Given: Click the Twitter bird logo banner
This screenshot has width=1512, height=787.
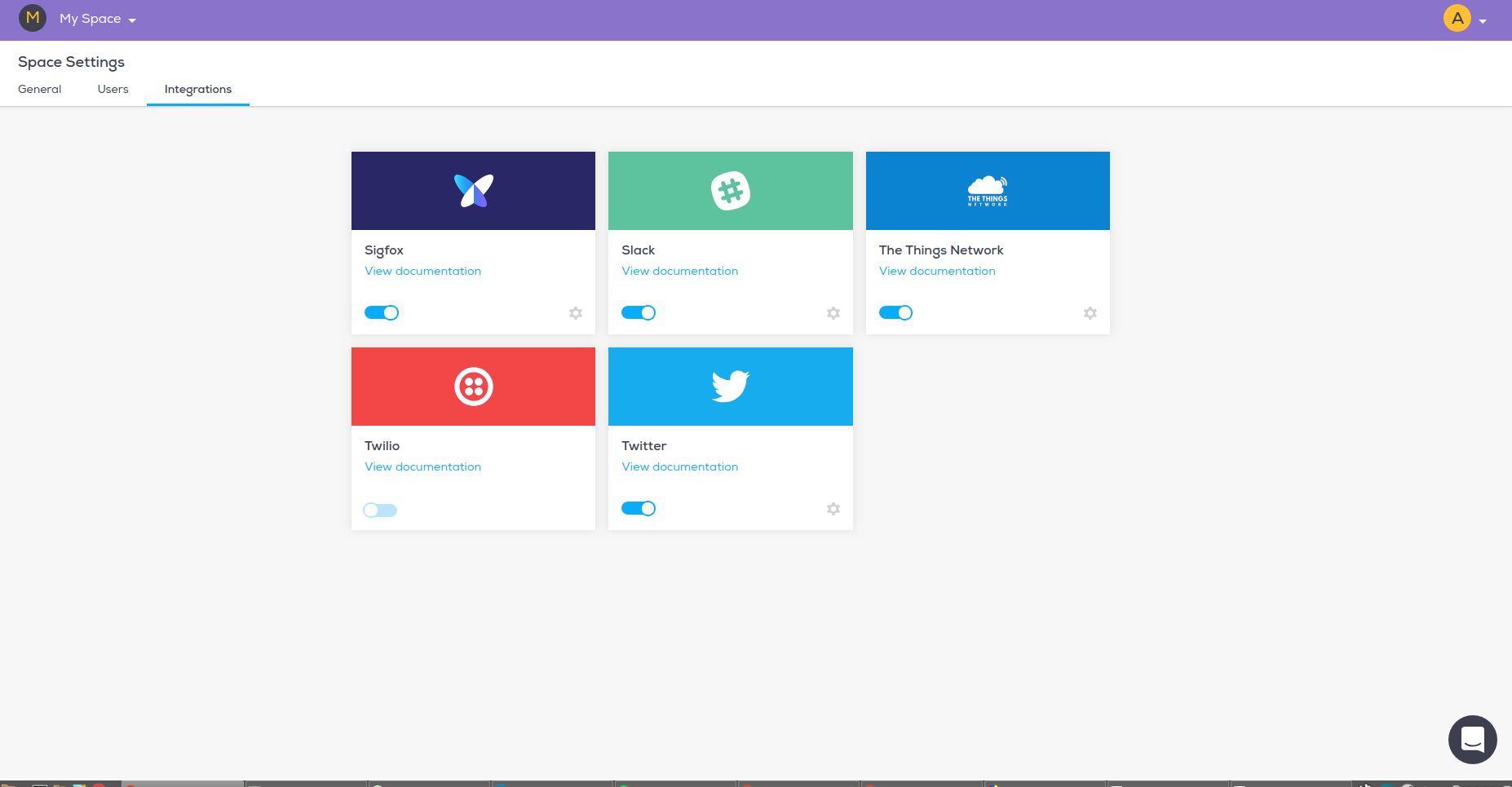Looking at the screenshot, I should 731,387.
